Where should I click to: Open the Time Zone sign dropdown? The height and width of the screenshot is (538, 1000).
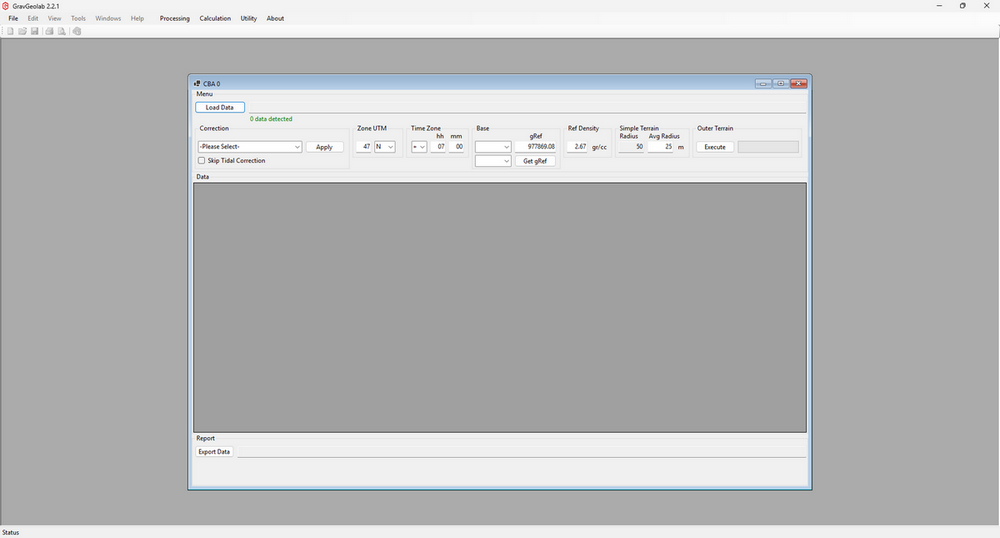pyautogui.click(x=419, y=147)
